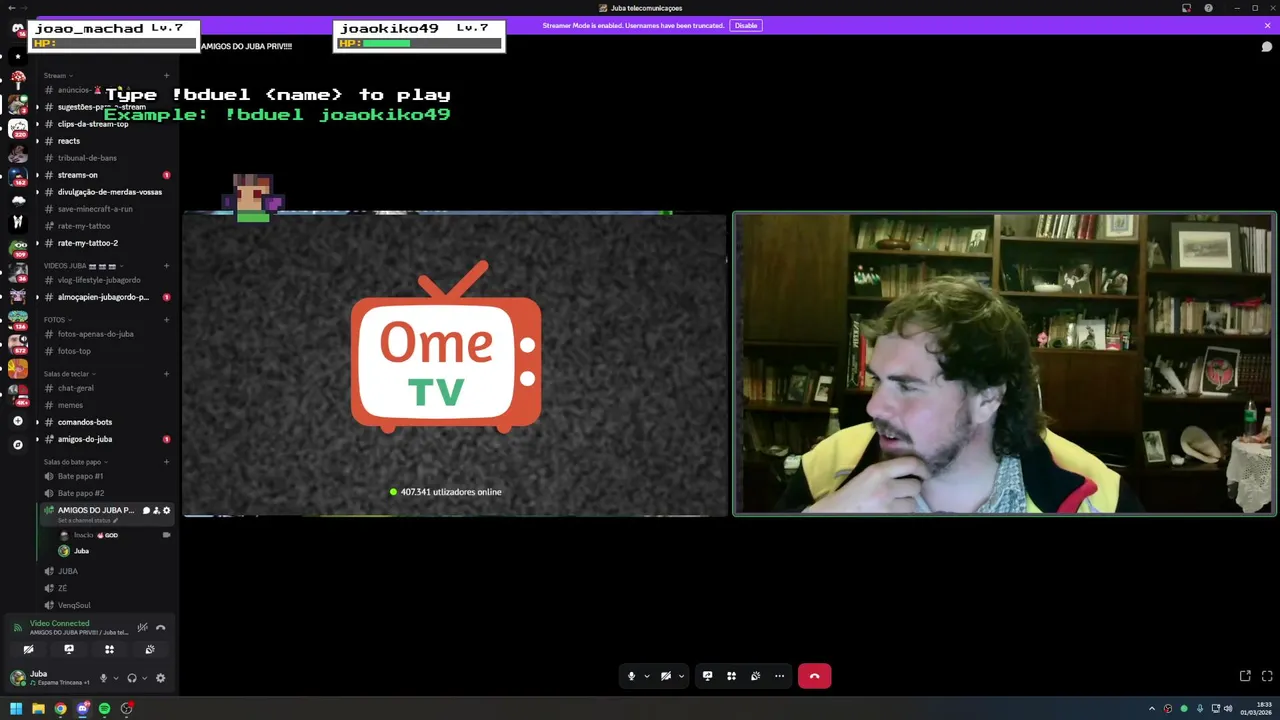Collapse the Stream category
Viewport: 1280px width, 720px height.
tap(58, 75)
